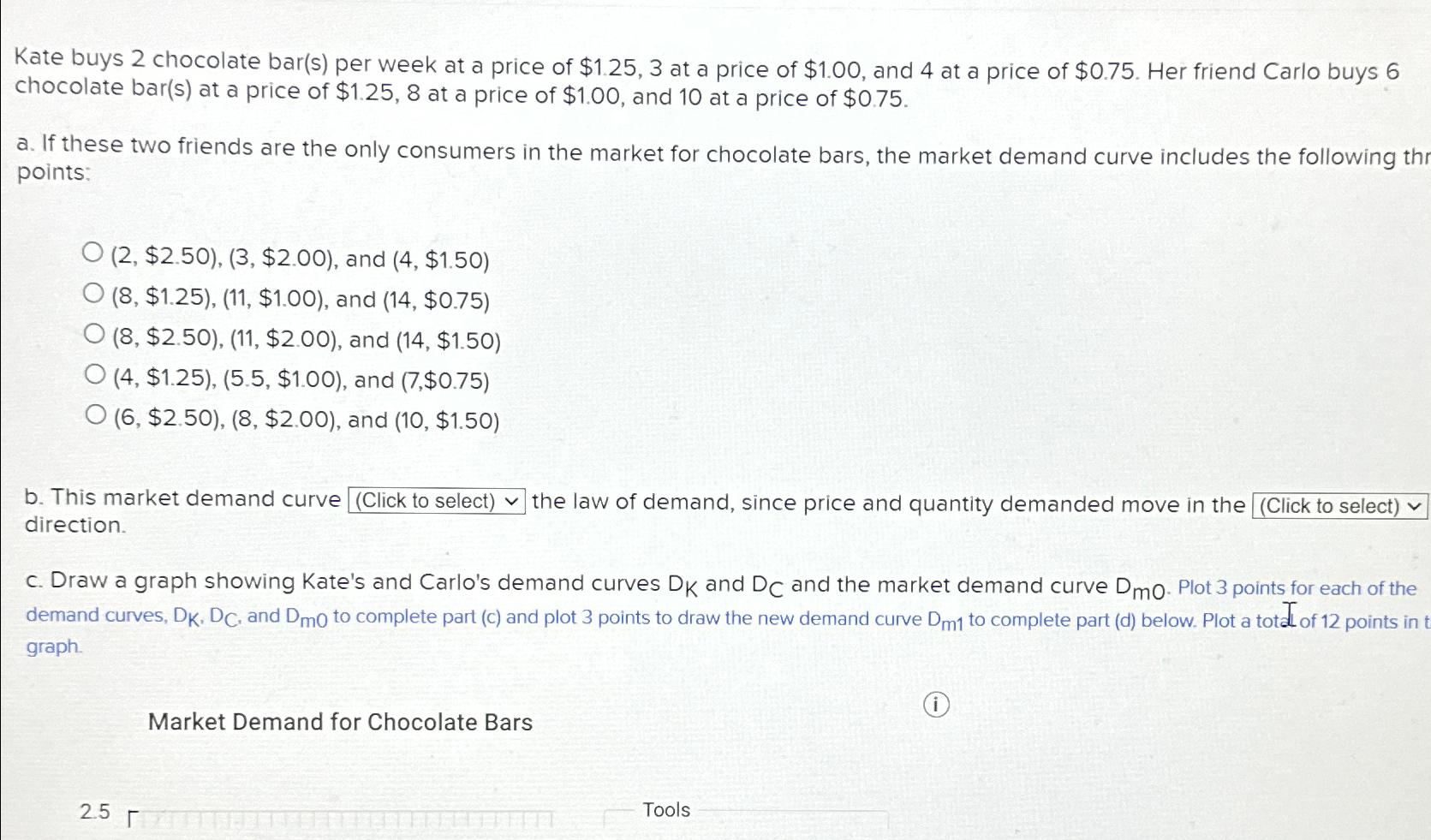Open the Tools panel for the graph
This screenshot has height=840, width=1431.
tap(666, 810)
